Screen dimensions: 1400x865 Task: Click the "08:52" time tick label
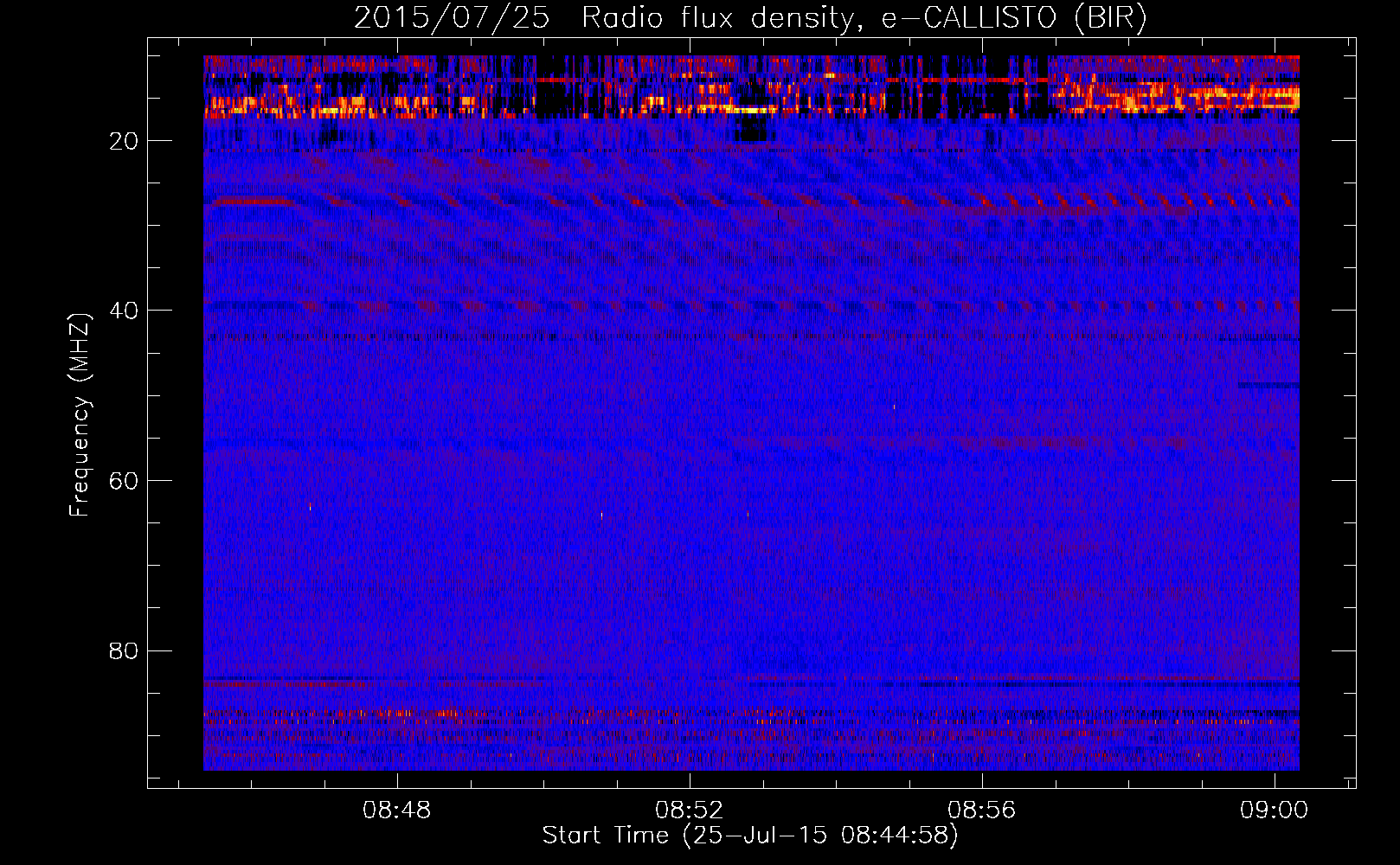tap(690, 811)
